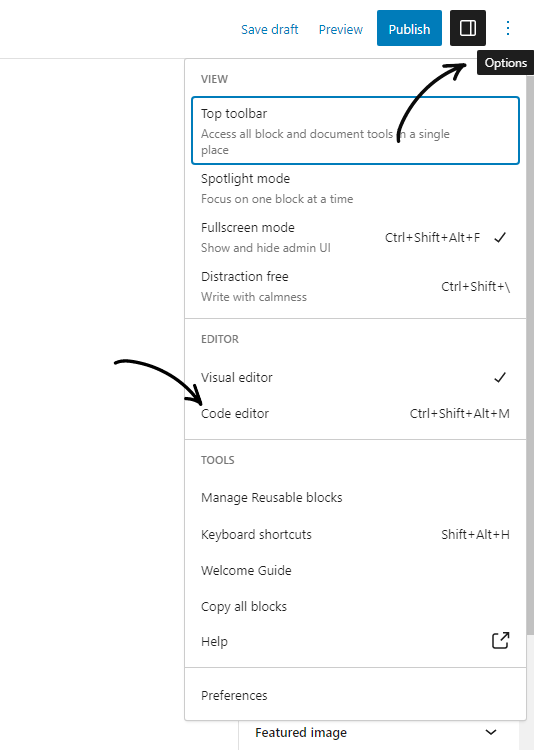Click the Help external link icon
The width and height of the screenshot is (534, 750).
click(501, 640)
